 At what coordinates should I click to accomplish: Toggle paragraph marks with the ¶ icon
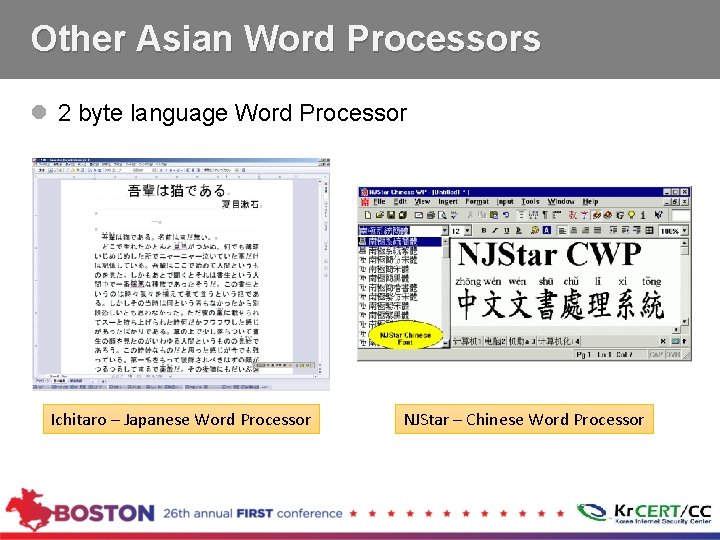[545, 215]
